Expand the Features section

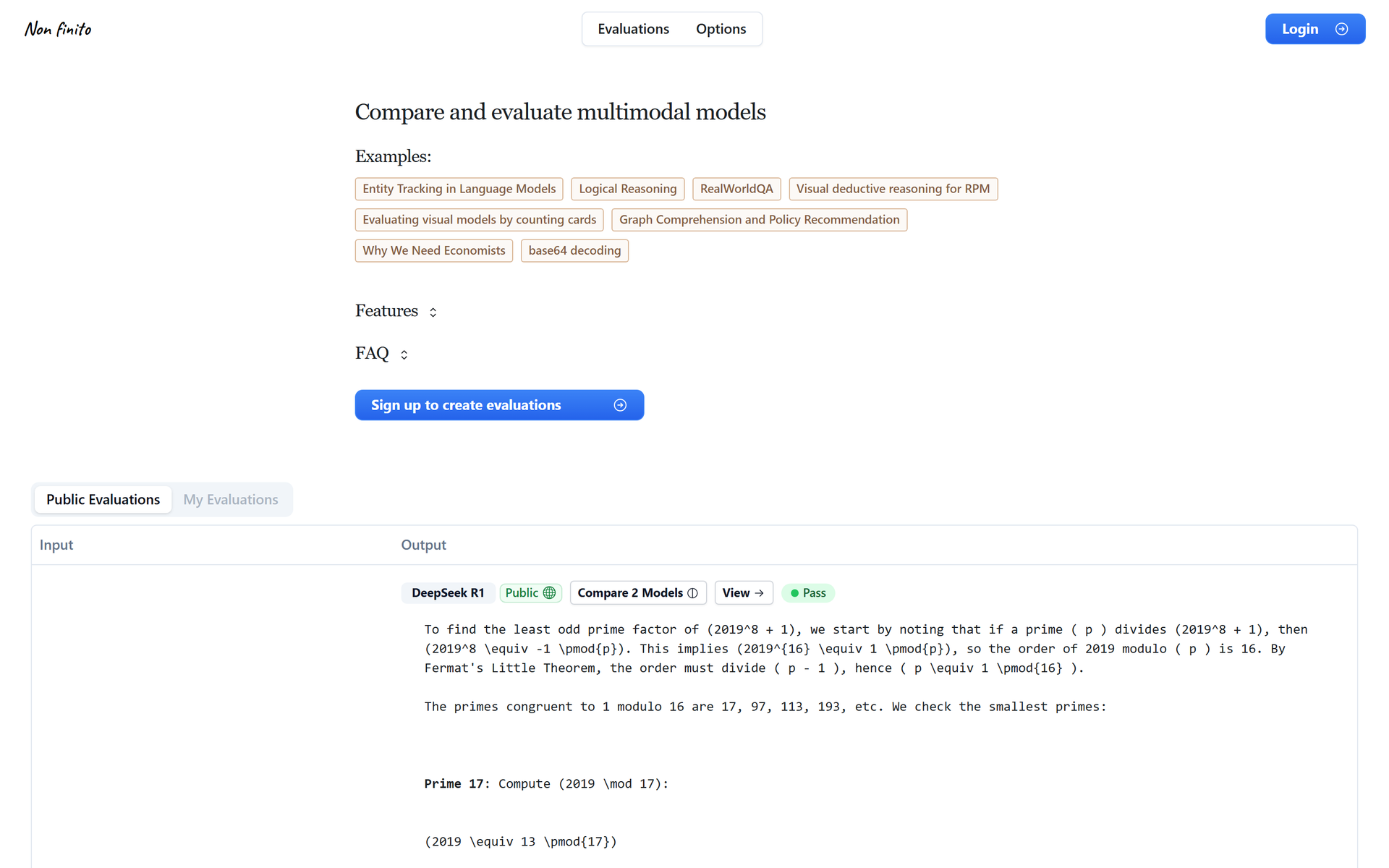coord(396,311)
